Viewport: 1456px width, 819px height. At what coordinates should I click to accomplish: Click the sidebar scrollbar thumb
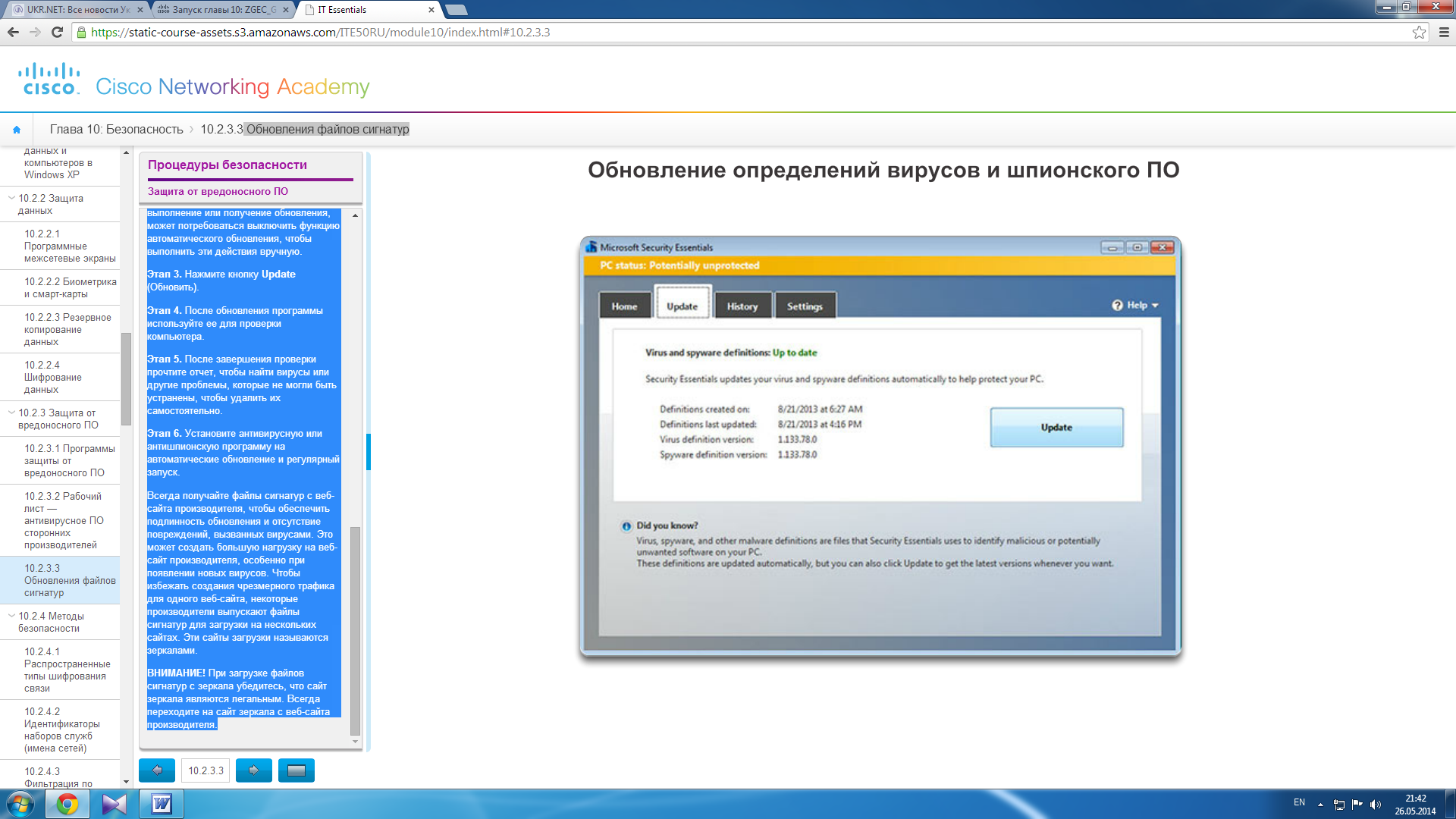pos(126,379)
